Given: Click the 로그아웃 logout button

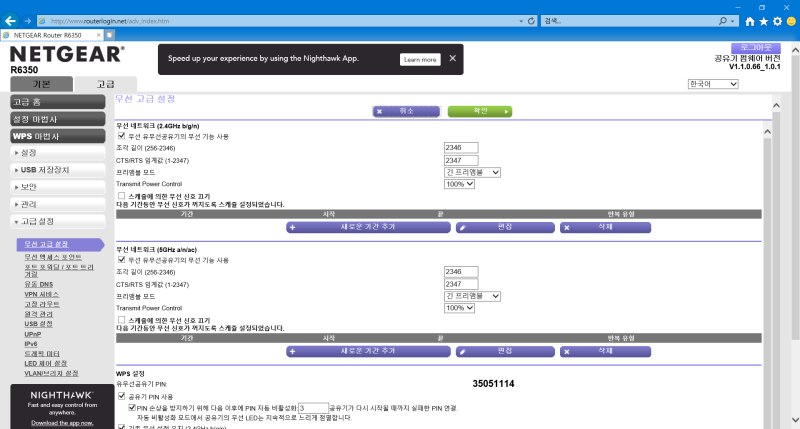Looking at the screenshot, I should [756, 47].
